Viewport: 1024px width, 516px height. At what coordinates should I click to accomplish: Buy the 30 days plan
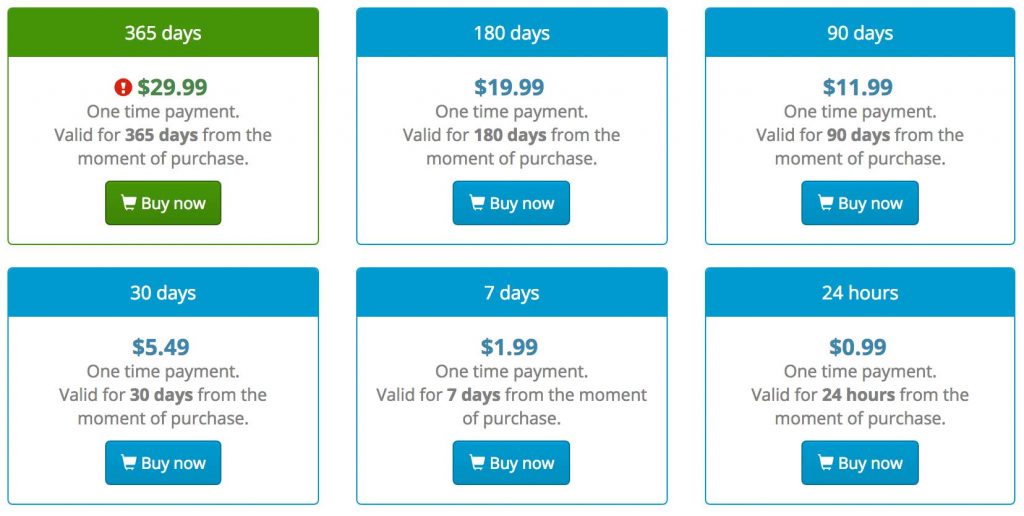[x=163, y=463]
